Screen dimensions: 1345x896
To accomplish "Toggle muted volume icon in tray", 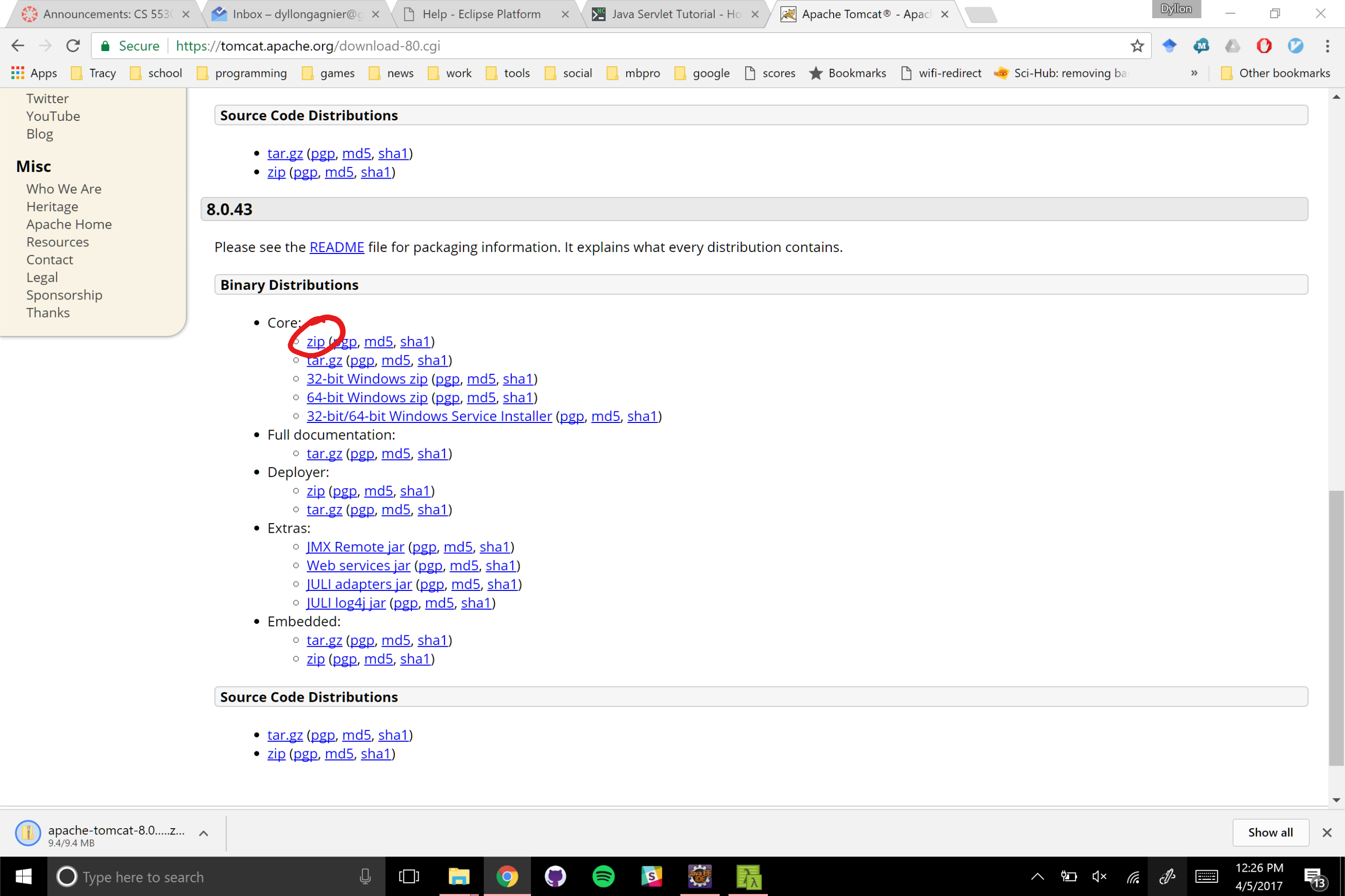I will tap(1099, 876).
